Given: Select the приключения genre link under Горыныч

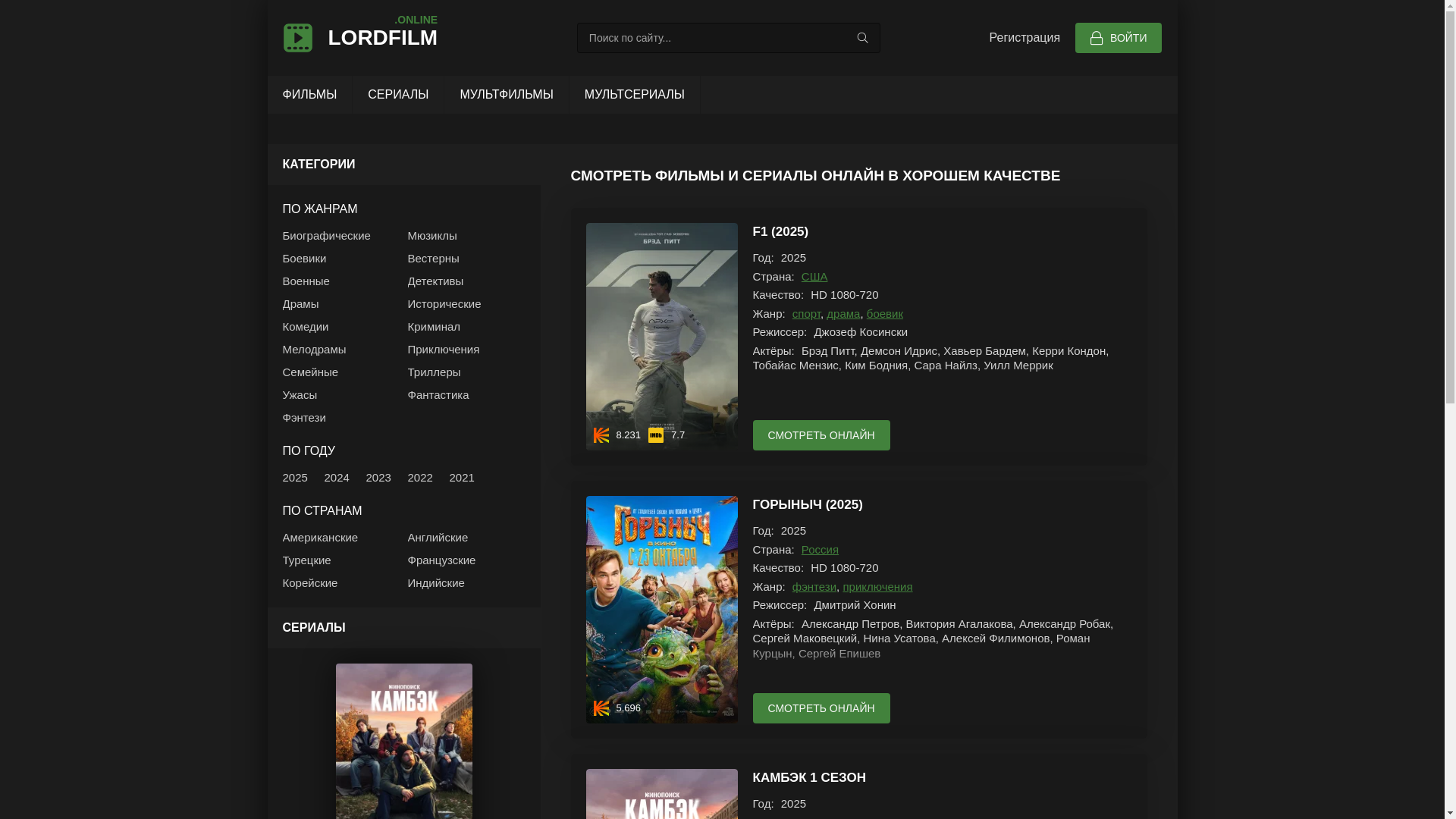Looking at the screenshot, I should pyautogui.click(x=877, y=587).
